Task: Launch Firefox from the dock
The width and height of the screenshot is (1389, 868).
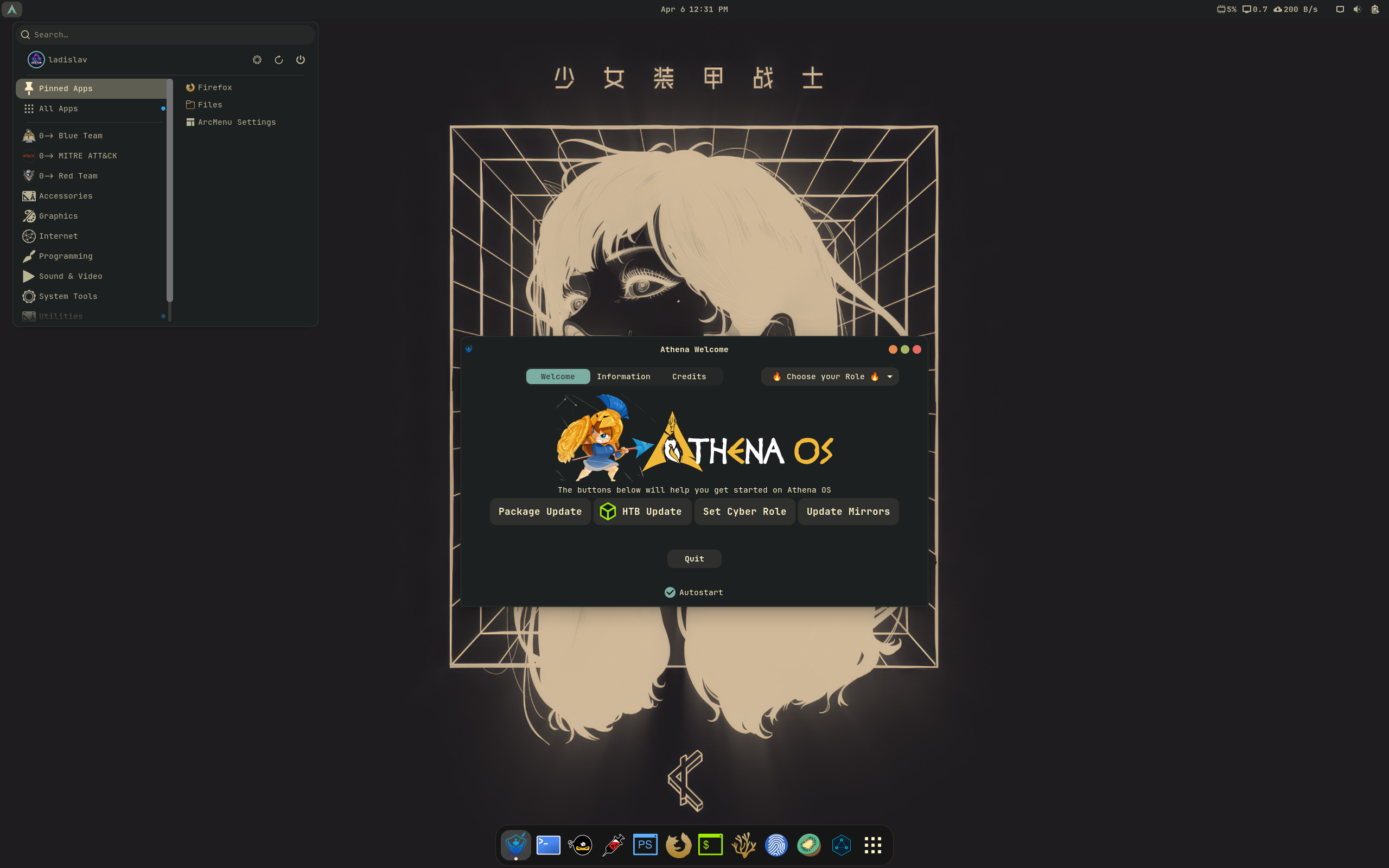Action: 678,845
